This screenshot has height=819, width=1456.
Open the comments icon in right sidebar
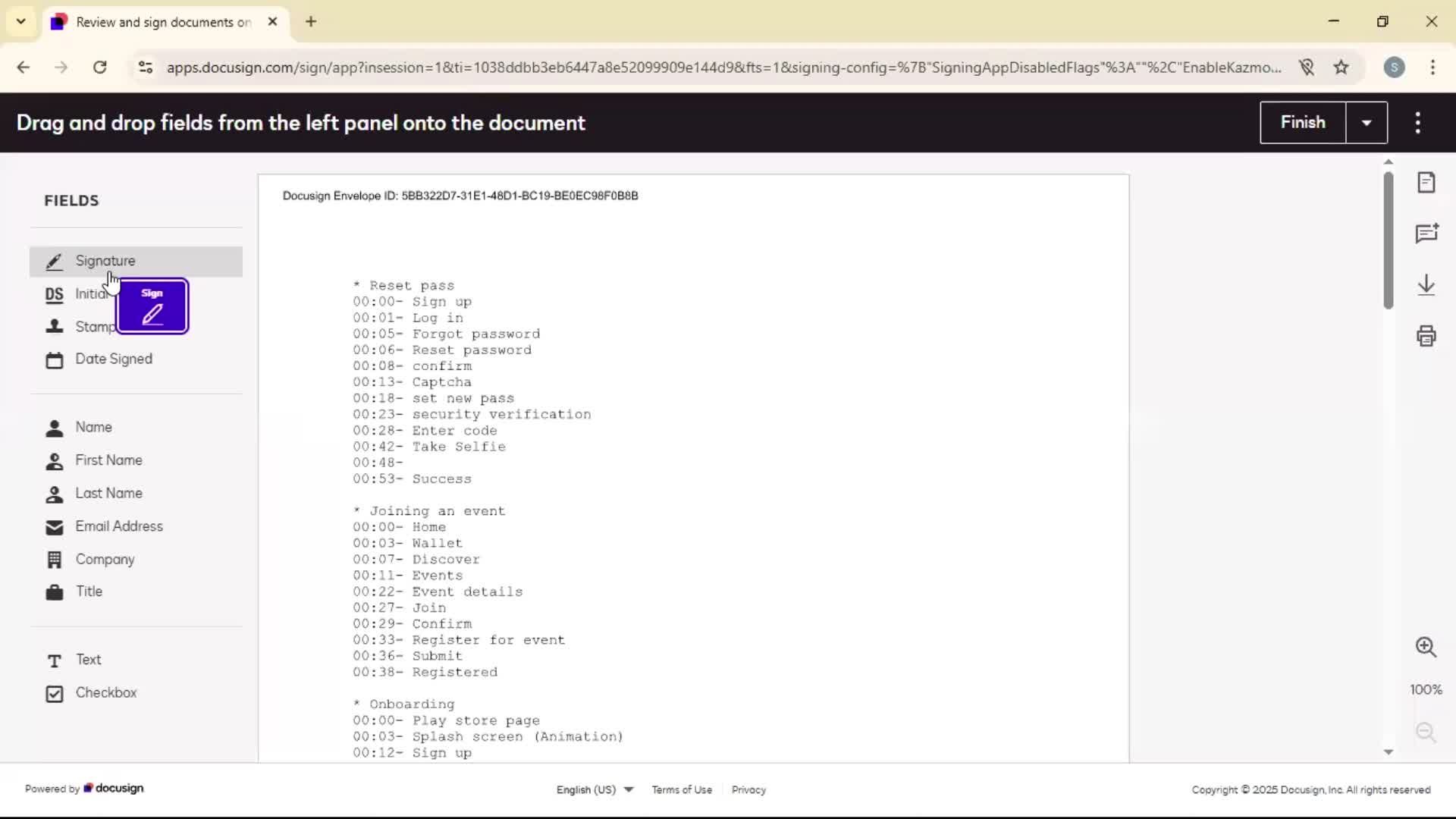(1426, 234)
